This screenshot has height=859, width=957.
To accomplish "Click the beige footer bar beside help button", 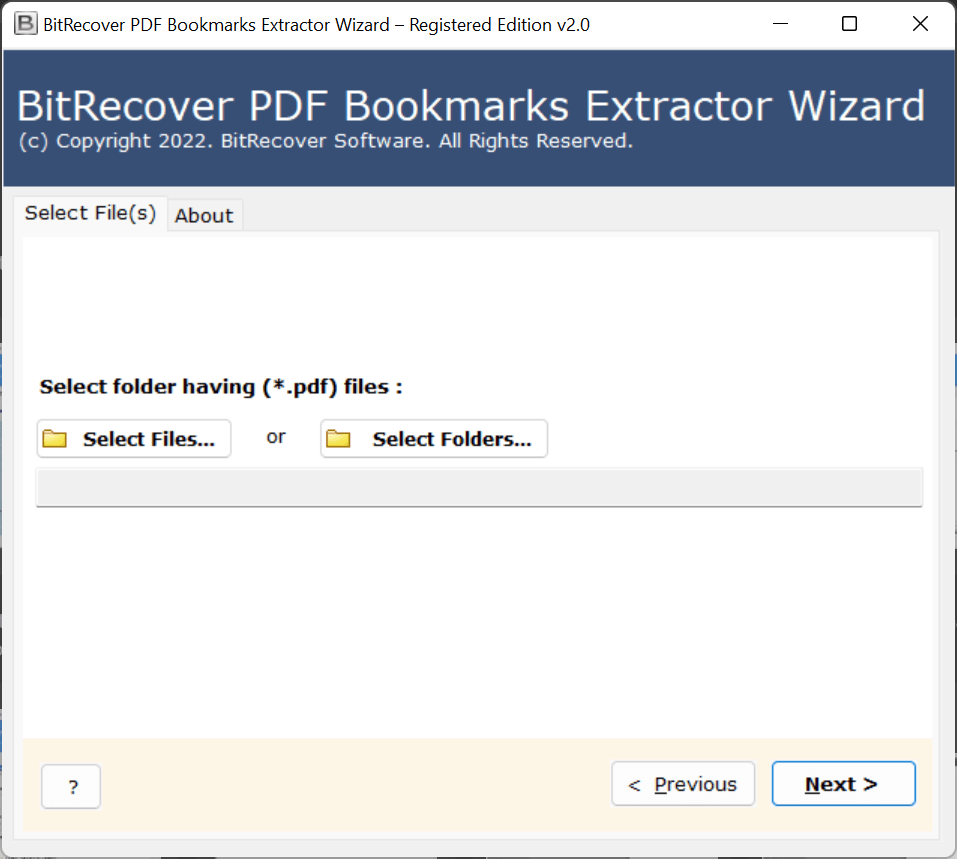I will point(350,785).
